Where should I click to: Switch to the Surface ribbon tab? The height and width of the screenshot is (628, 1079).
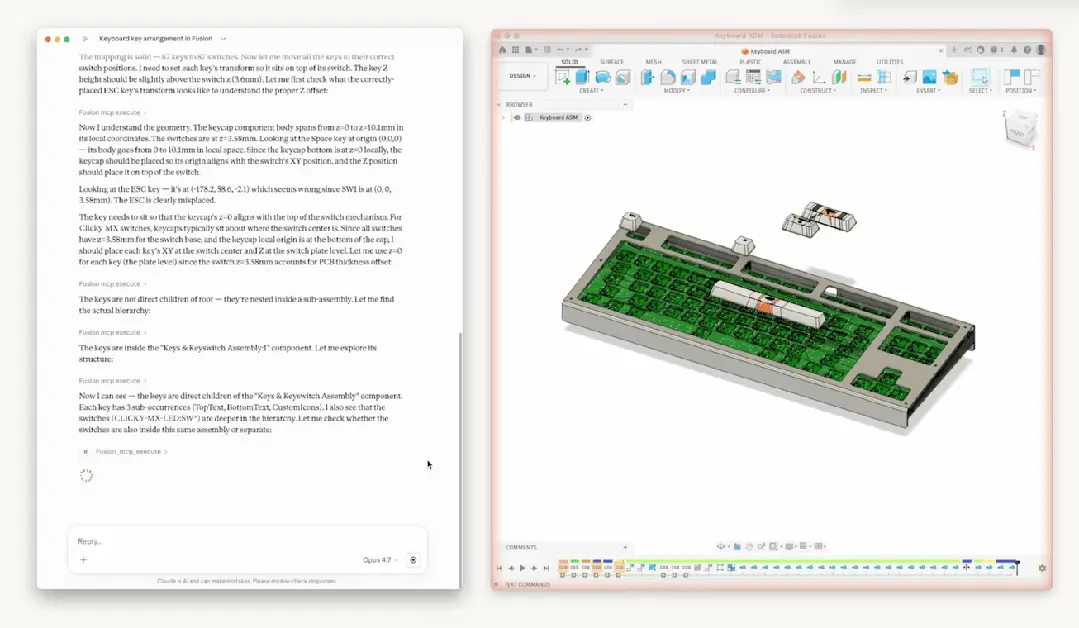[611, 62]
